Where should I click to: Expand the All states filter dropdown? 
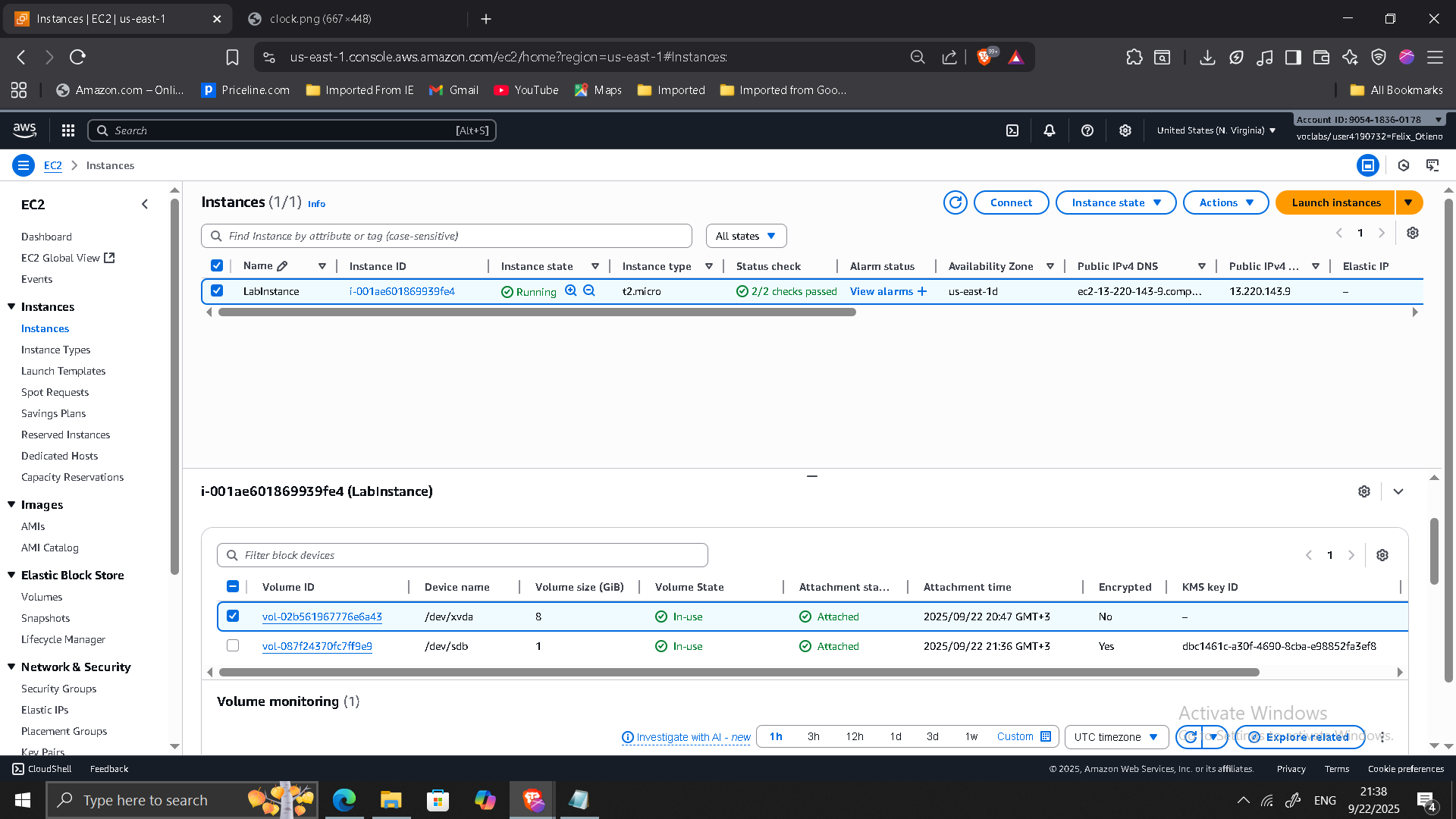pos(745,236)
